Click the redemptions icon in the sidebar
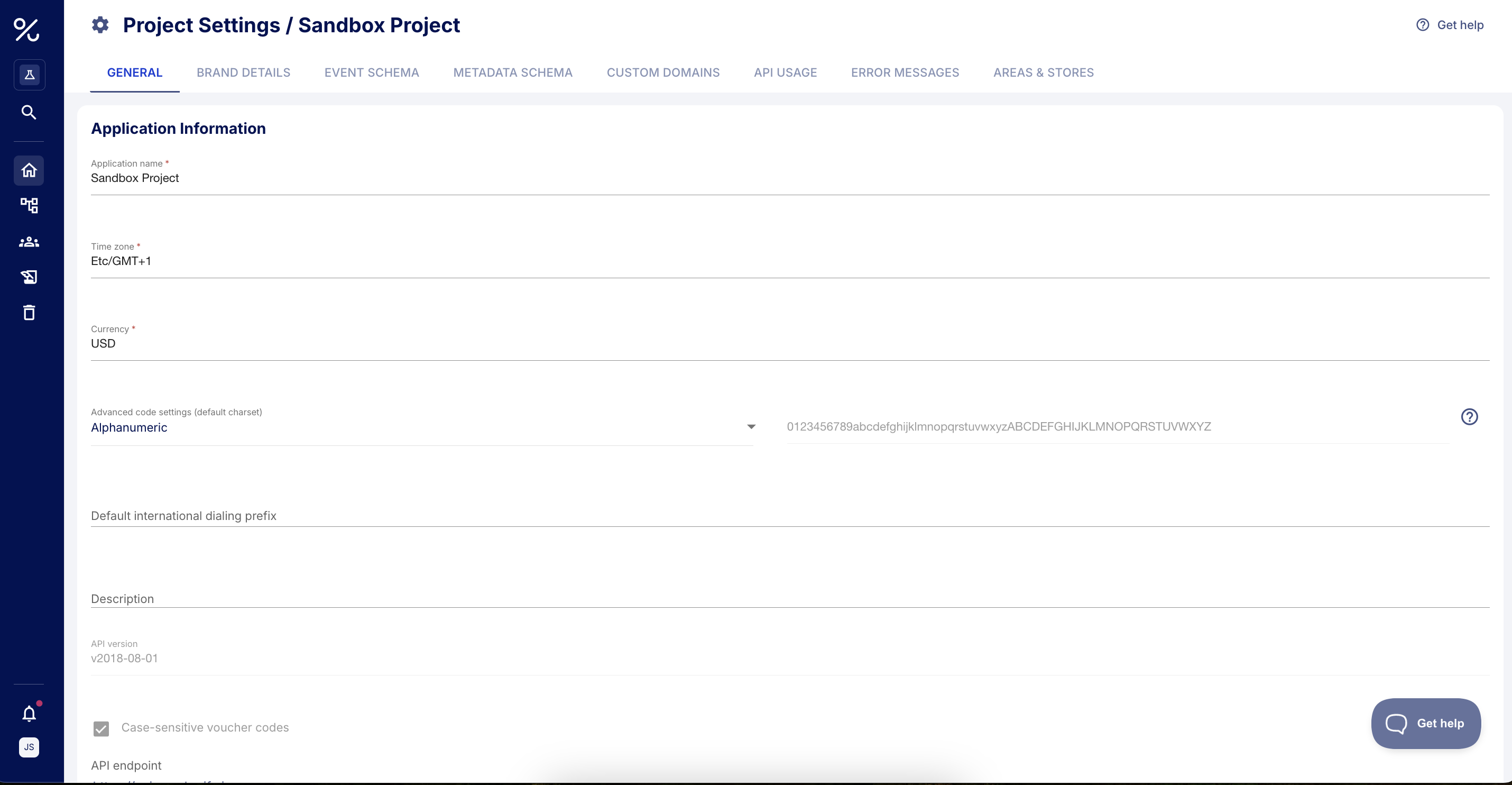This screenshot has height=785, width=1512. point(29,277)
